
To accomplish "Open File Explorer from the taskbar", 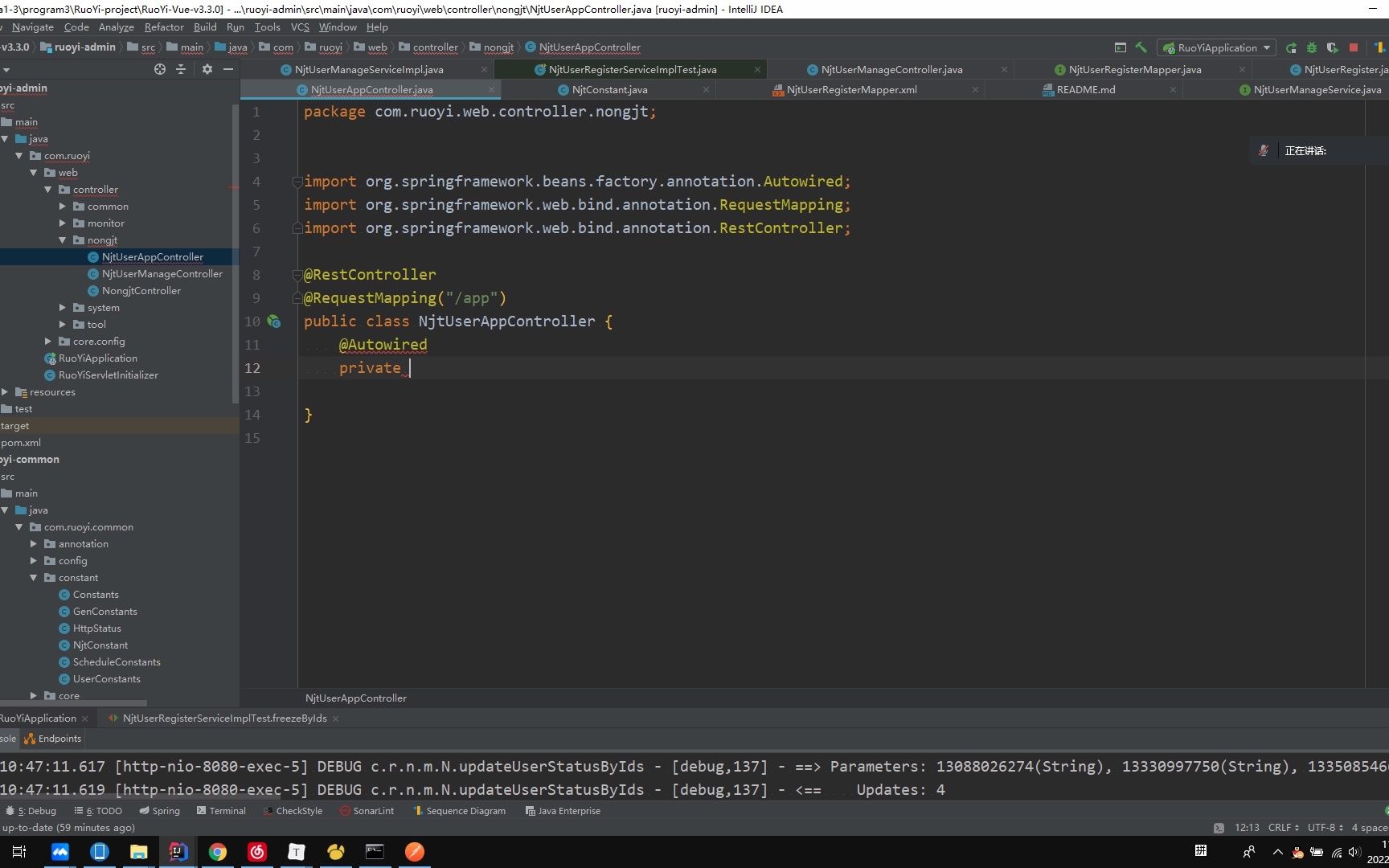I will point(138,852).
